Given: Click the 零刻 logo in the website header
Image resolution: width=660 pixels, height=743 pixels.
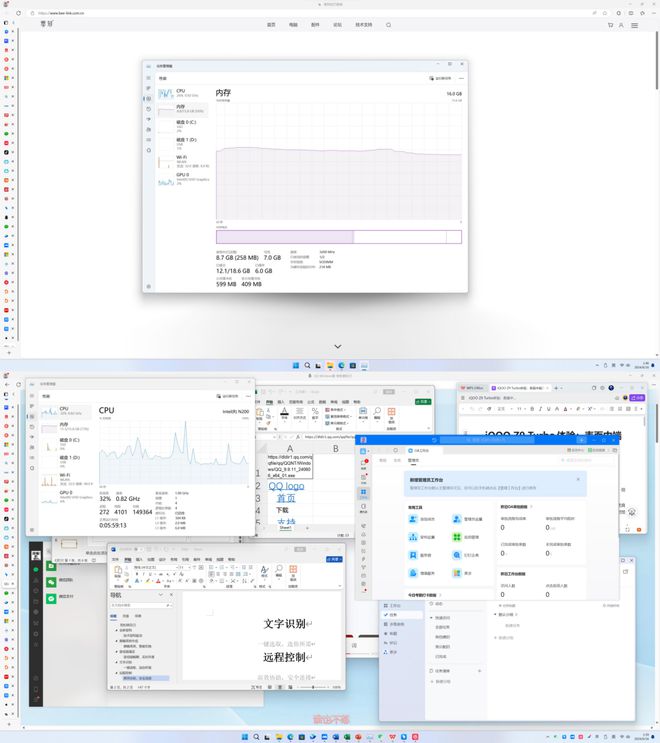Looking at the screenshot, I should (46, 23).
